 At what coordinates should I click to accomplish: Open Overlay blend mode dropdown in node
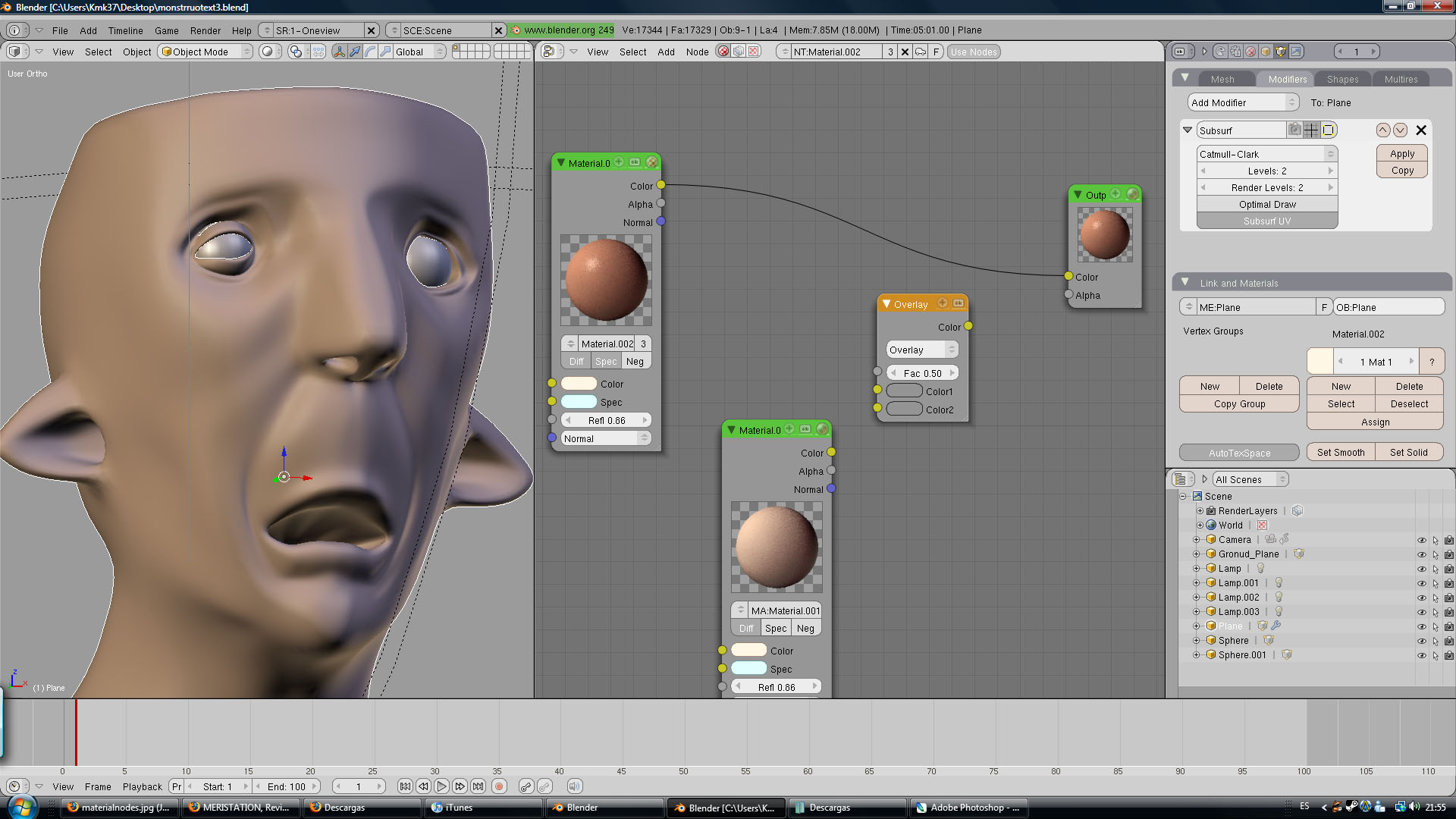[921, 350]
